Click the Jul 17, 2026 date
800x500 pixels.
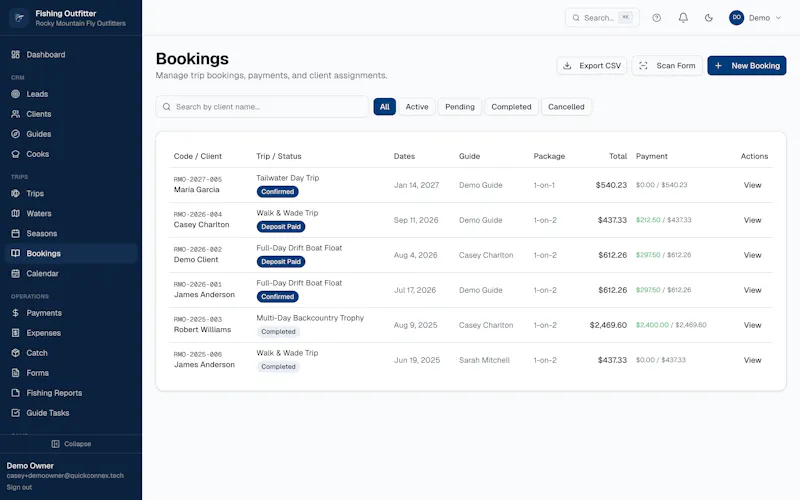(x=415, y=290)
